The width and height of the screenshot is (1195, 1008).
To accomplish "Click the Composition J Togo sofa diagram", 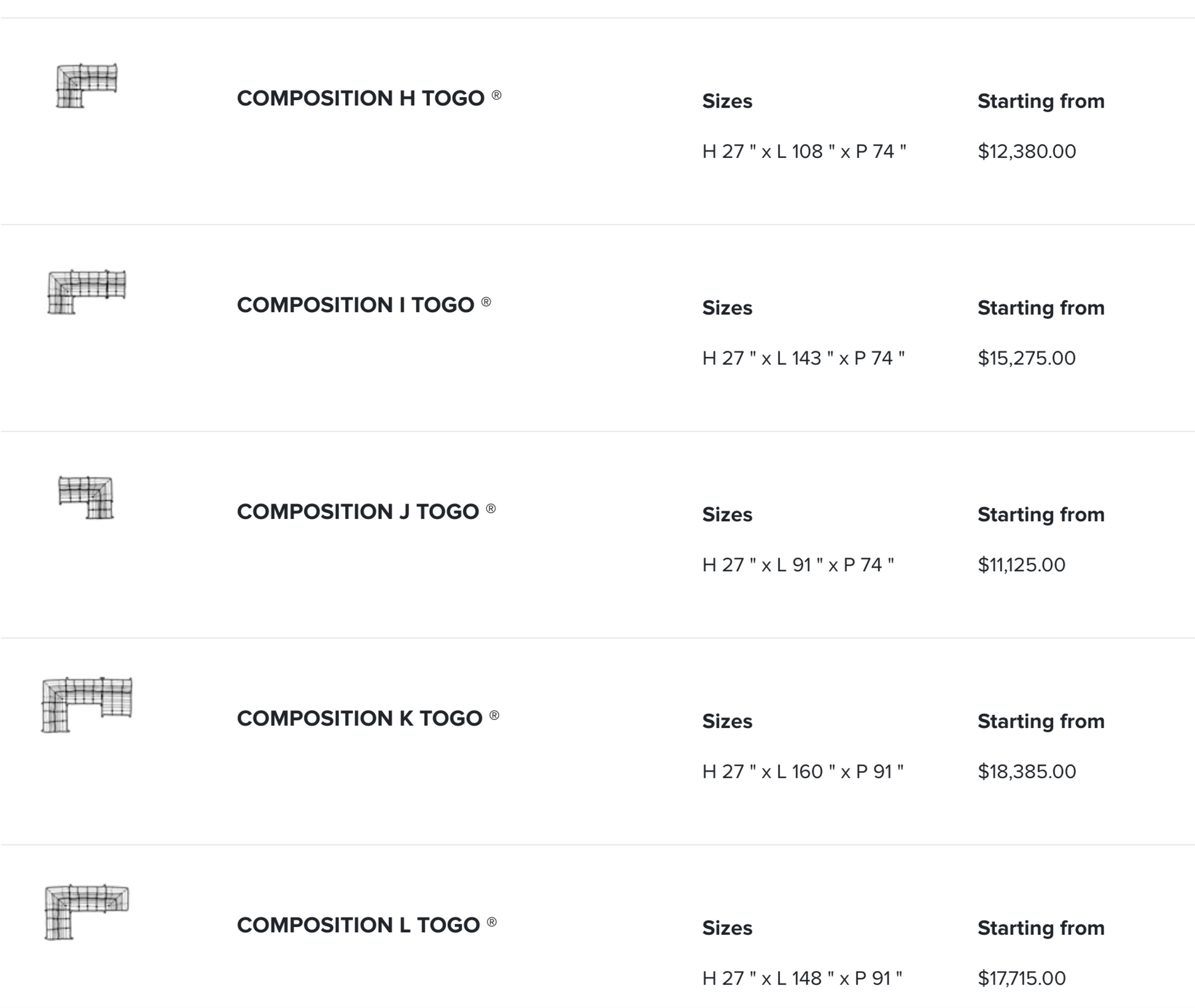I will click(86, 498).
